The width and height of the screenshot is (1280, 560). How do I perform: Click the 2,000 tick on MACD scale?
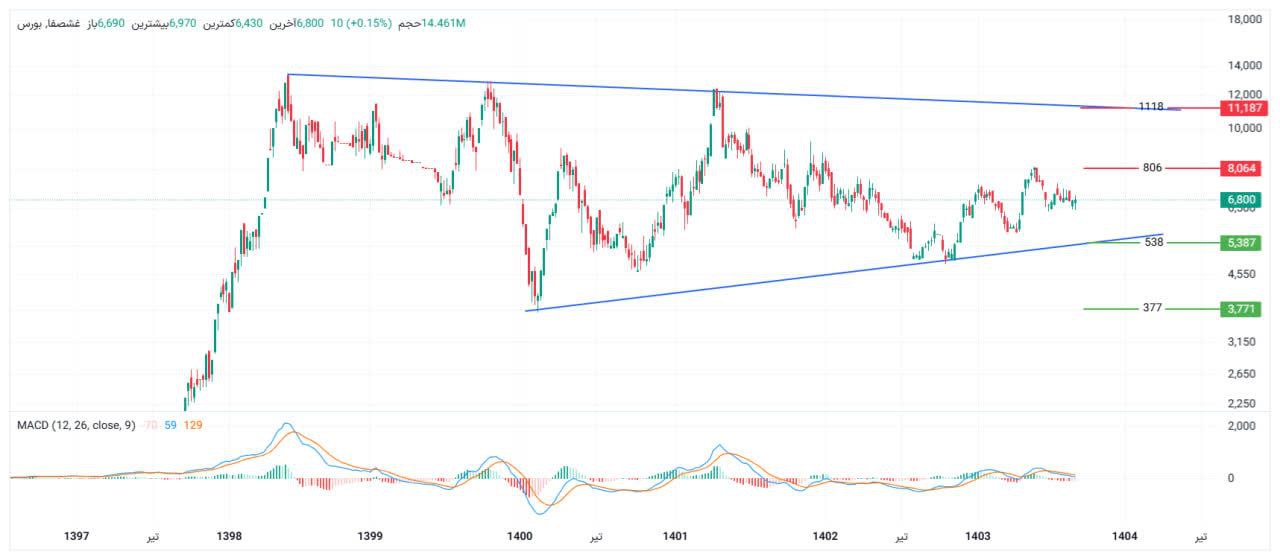point(1241,426)
